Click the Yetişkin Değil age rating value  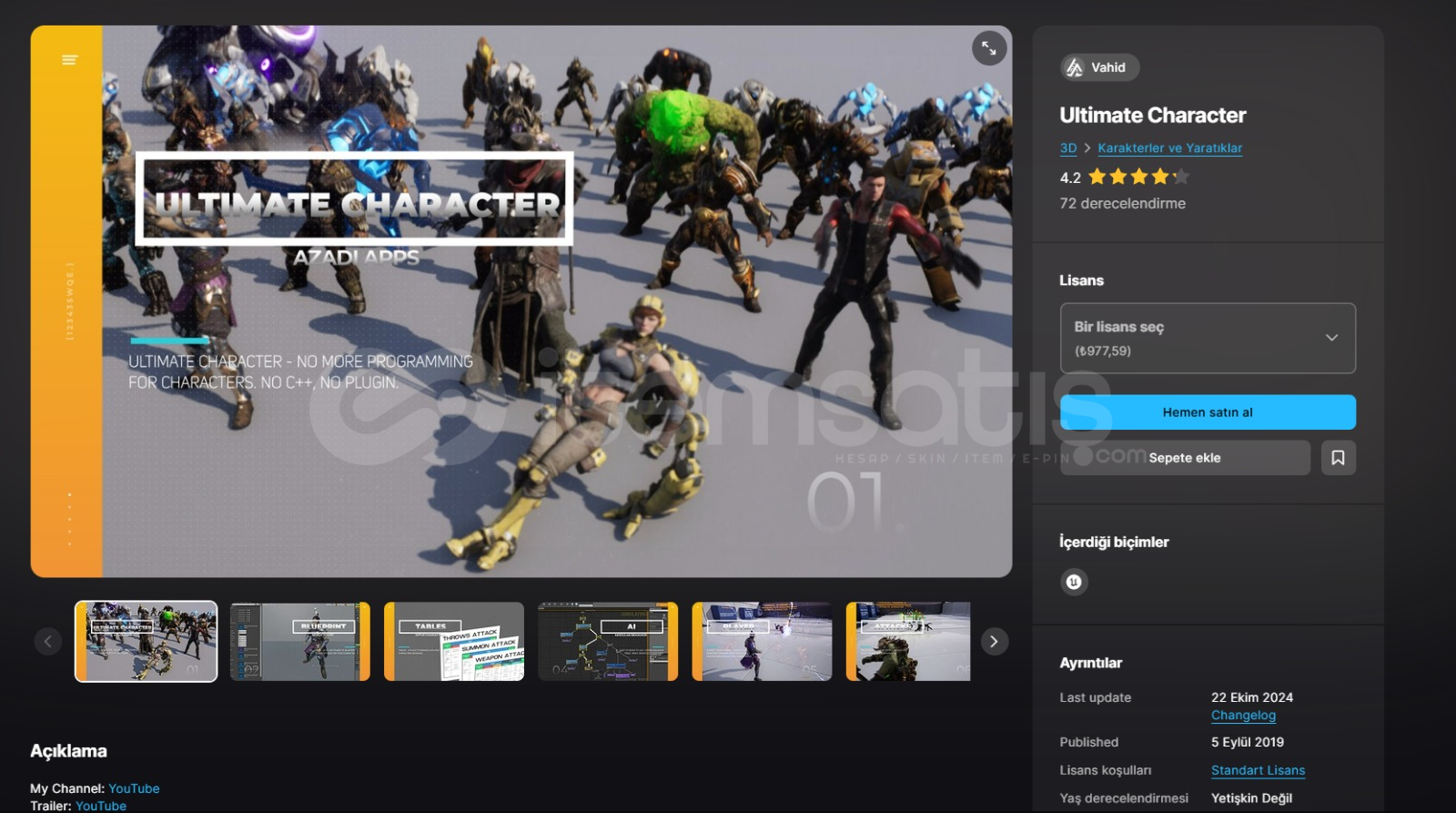pos(1251,798)
